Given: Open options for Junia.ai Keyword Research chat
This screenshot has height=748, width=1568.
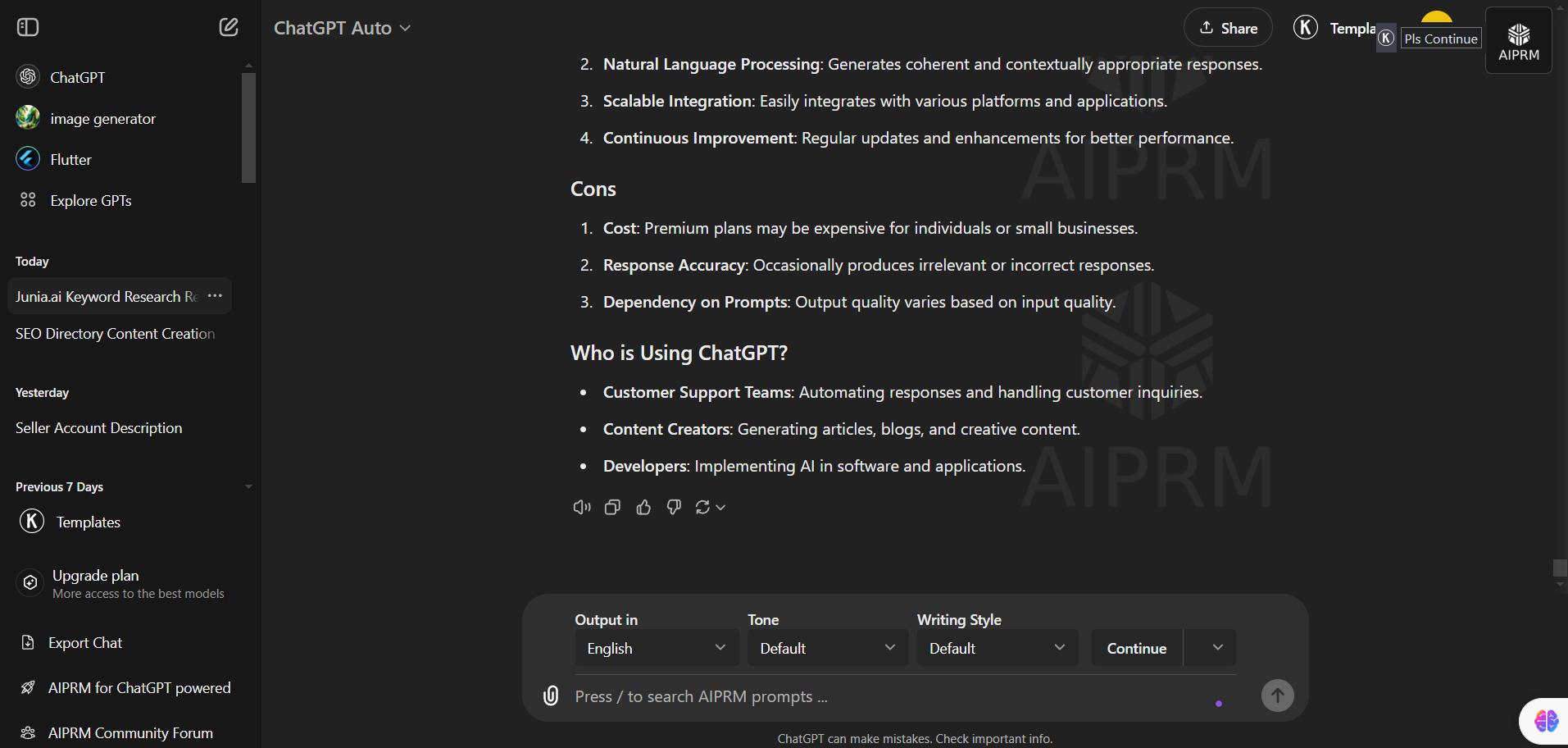Looking at the screenshot, I should pos(215,295).
